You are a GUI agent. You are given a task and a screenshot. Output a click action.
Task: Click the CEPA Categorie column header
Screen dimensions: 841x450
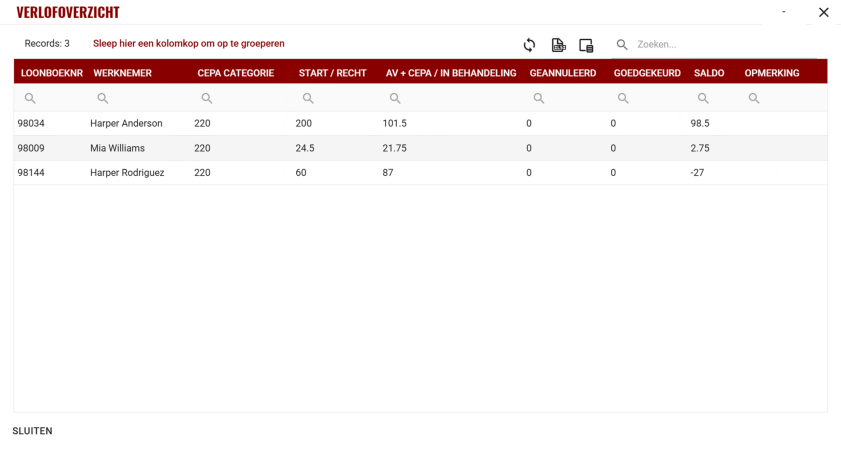235,73
